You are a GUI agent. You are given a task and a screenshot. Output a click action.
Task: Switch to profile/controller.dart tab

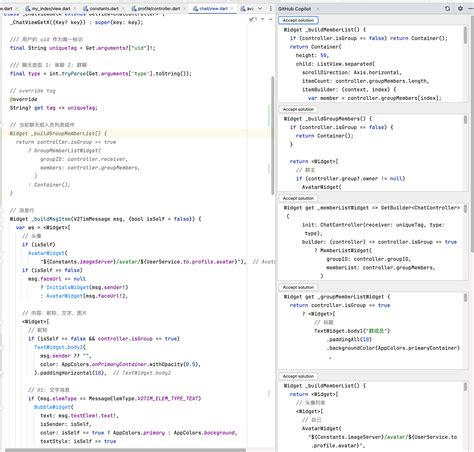[159, 8]
